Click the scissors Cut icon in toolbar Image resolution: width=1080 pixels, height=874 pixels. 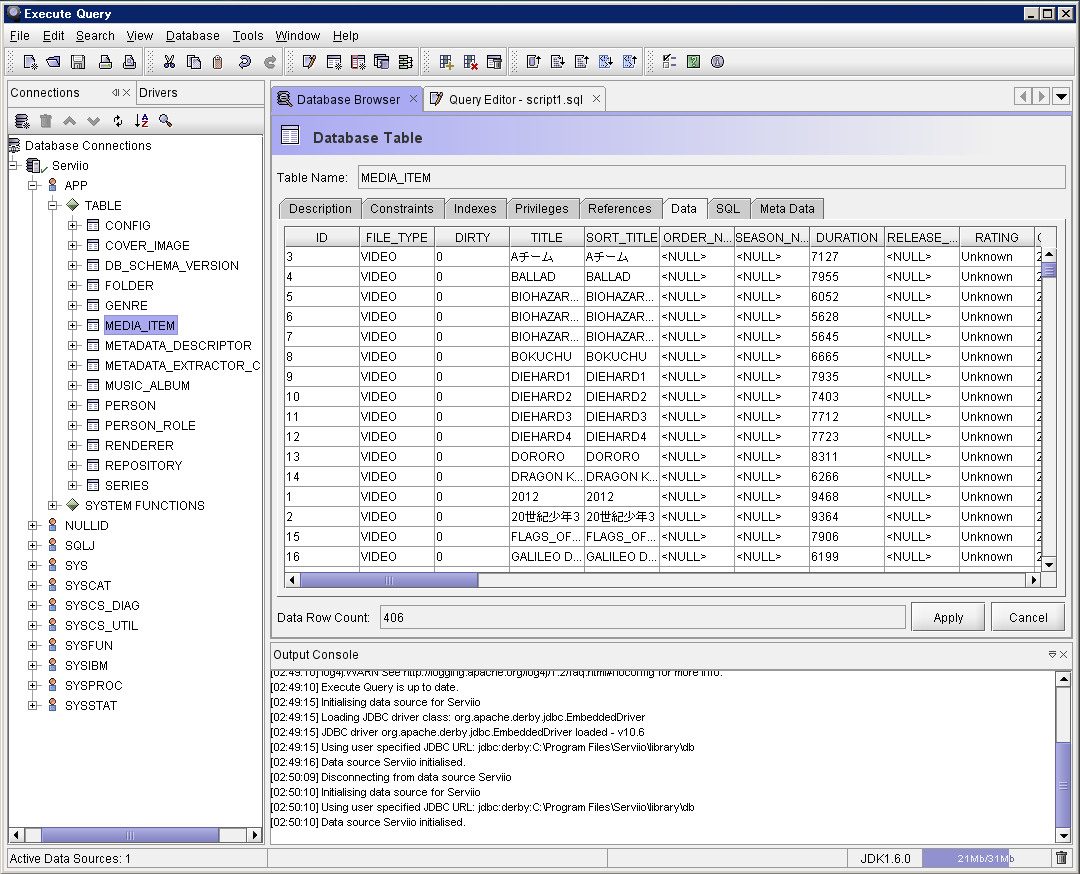[x=169, y=62]
